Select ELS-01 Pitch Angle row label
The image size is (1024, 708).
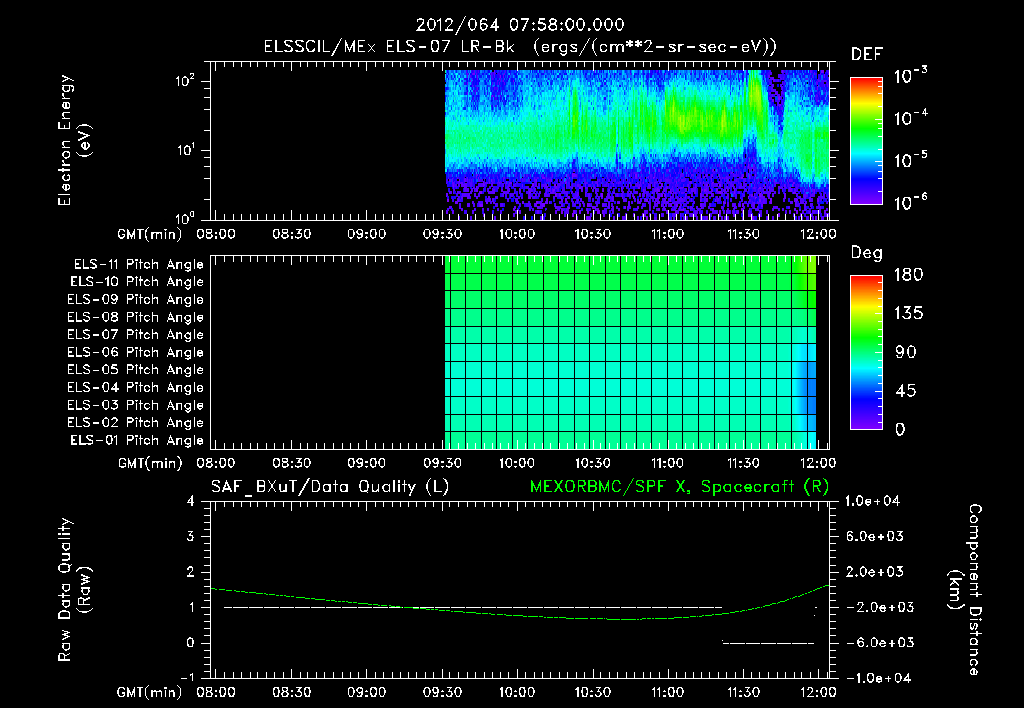136,441
